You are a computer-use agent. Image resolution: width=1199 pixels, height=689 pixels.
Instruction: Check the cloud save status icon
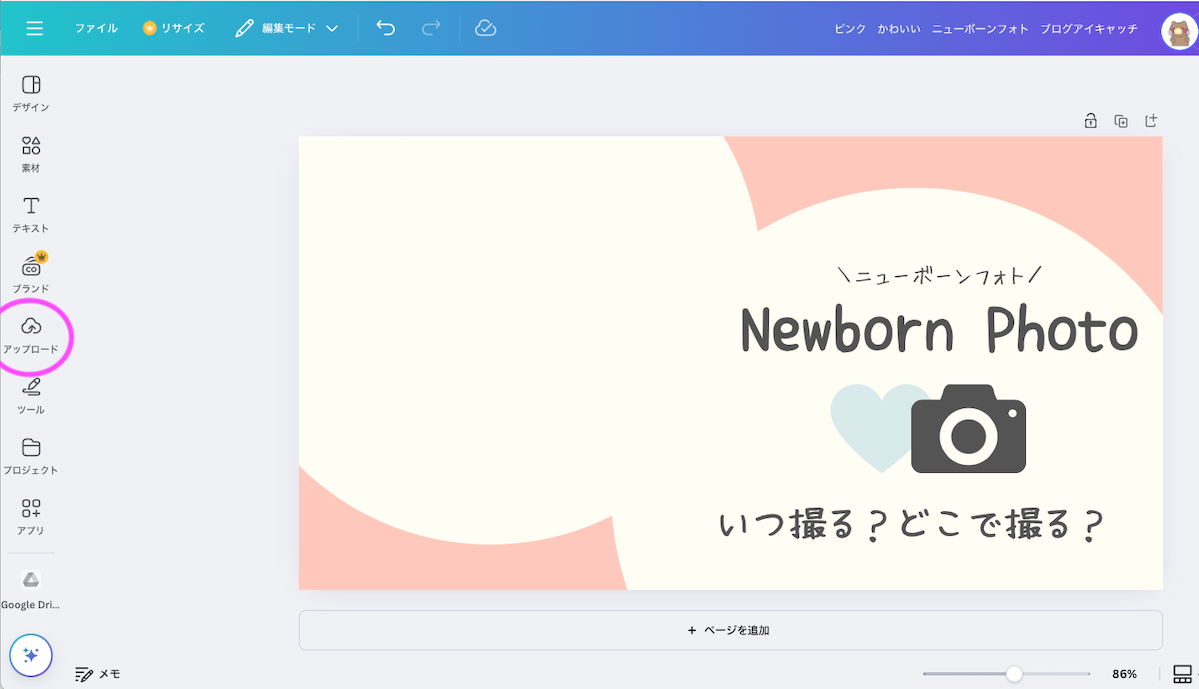point(486,28)
